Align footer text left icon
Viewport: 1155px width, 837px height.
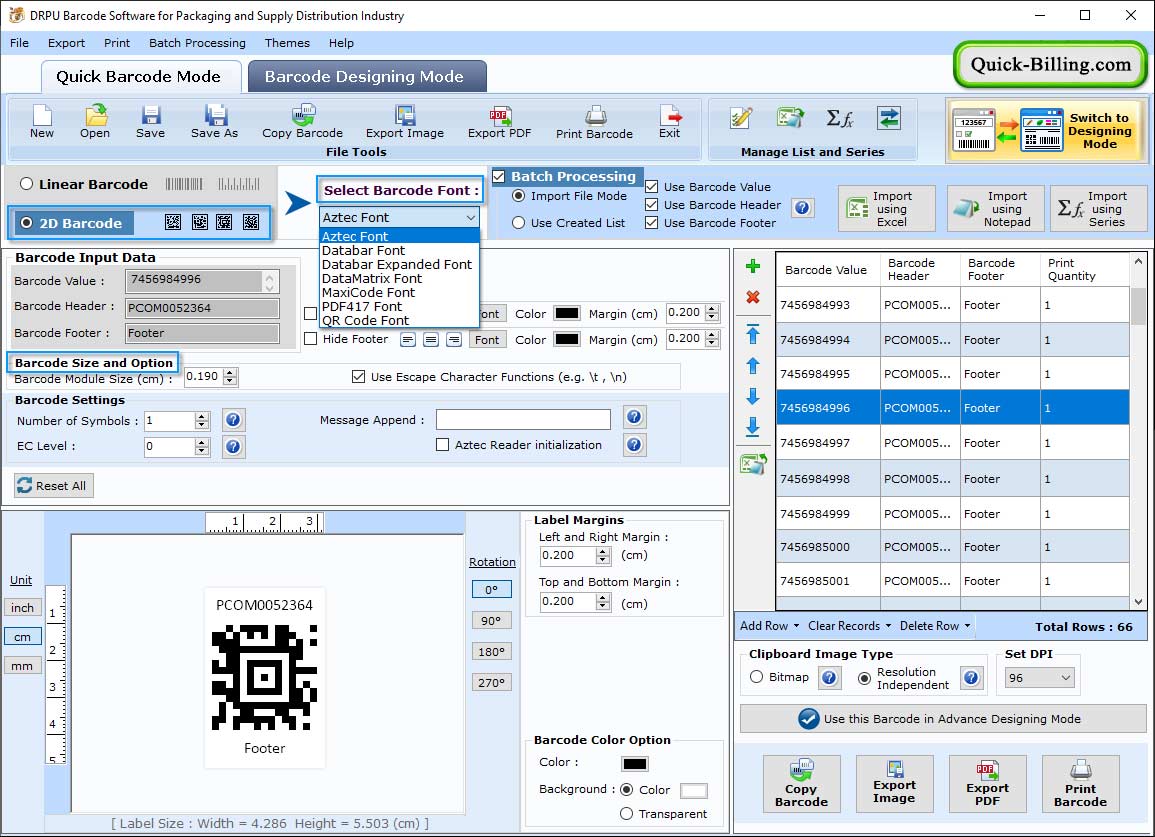(x=408, y=340)
